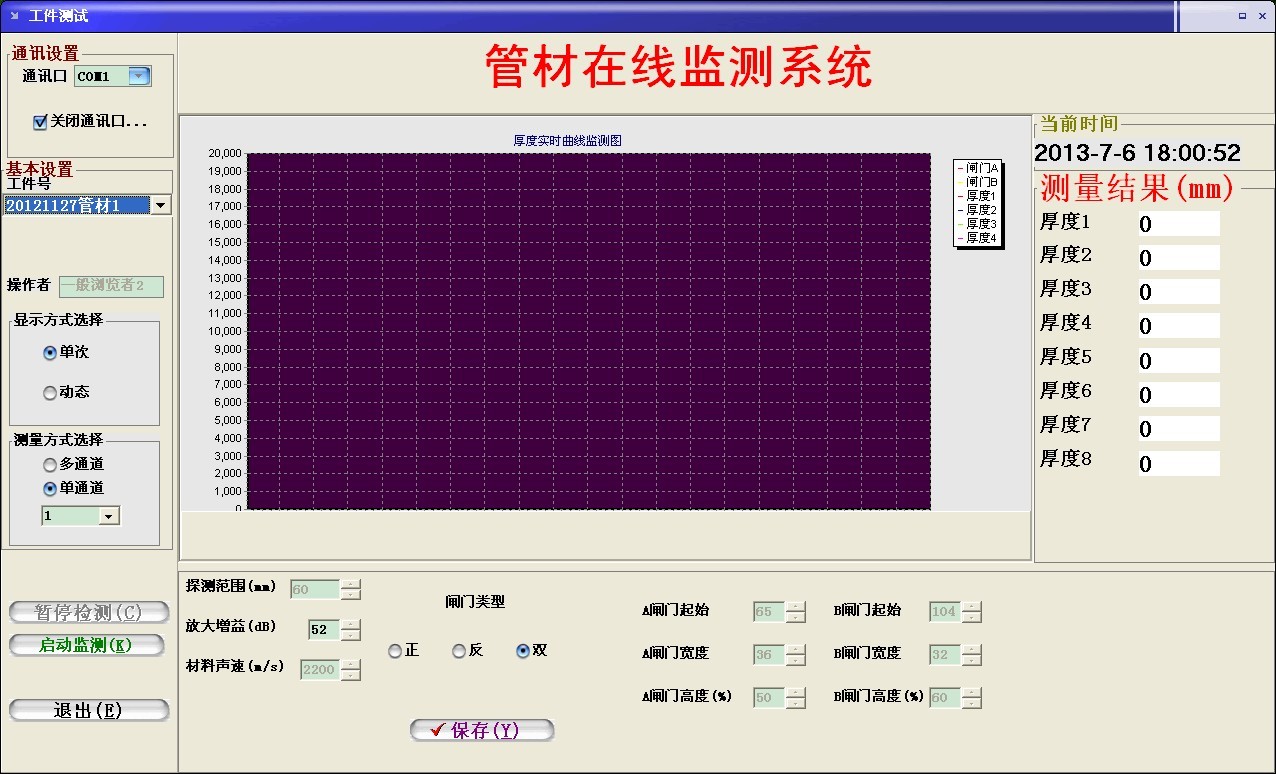Expand the 工件号 dropdown list

160,205
